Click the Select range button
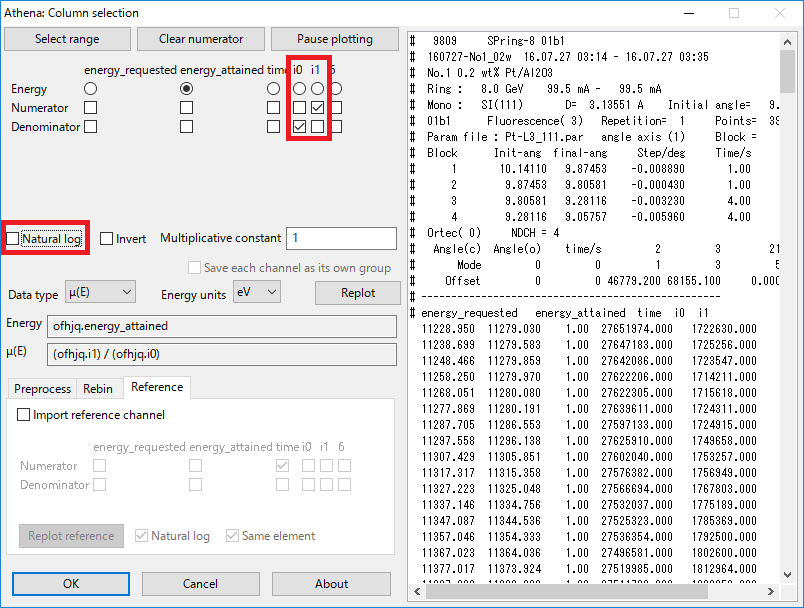 coord(67,39)
